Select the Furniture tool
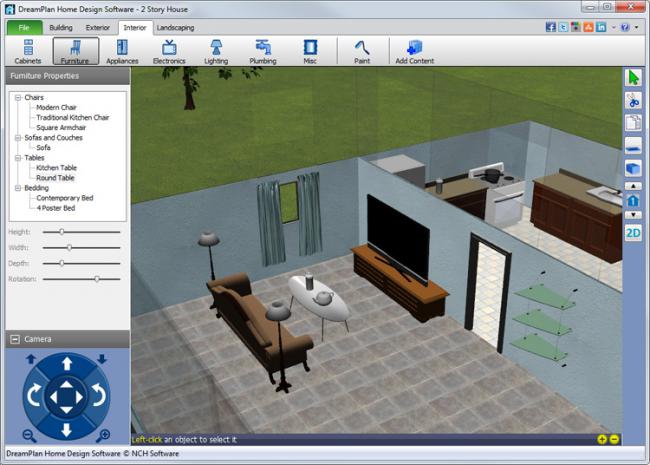Viewport: 650px width, 465px height. click(75, 51)
